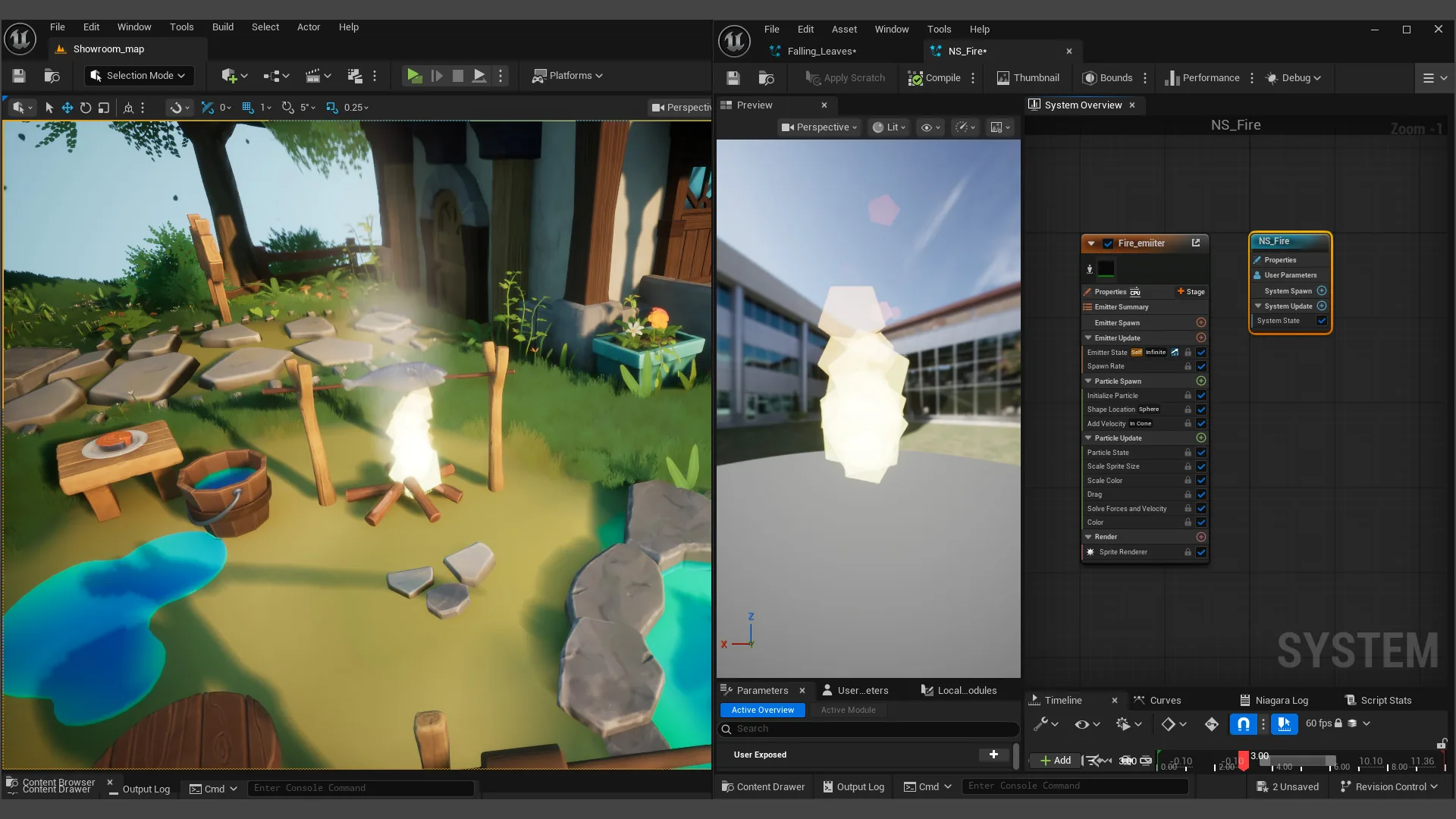Open Fire_emitter in standalone editor icon
This screenshot has width=1456, height=819.
tap(1196, 243)
